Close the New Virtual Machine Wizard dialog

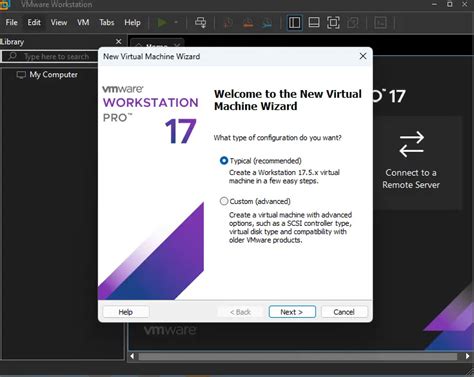tap(363, 56)
